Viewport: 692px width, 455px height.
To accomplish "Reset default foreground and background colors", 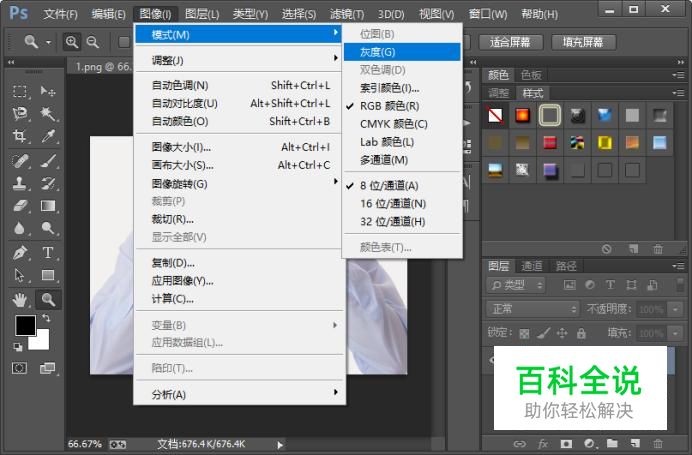I will (x=18, y=347).
